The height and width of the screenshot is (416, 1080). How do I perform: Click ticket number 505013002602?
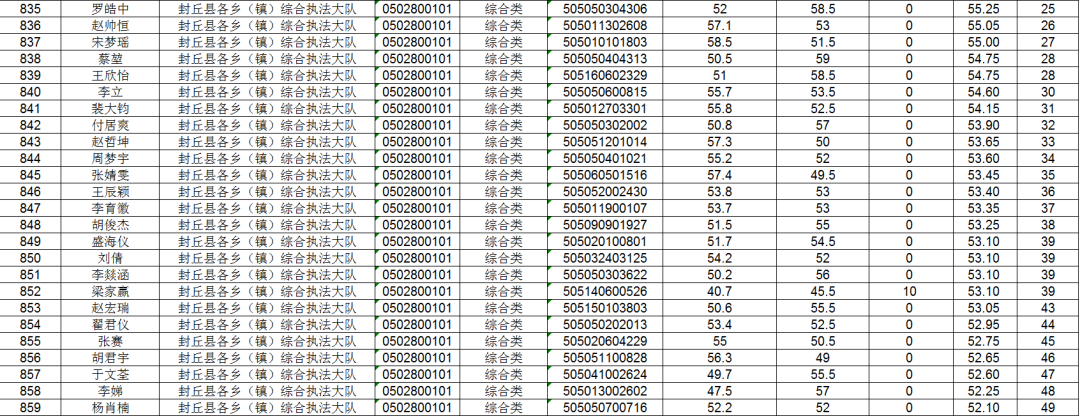coord(605,391)
